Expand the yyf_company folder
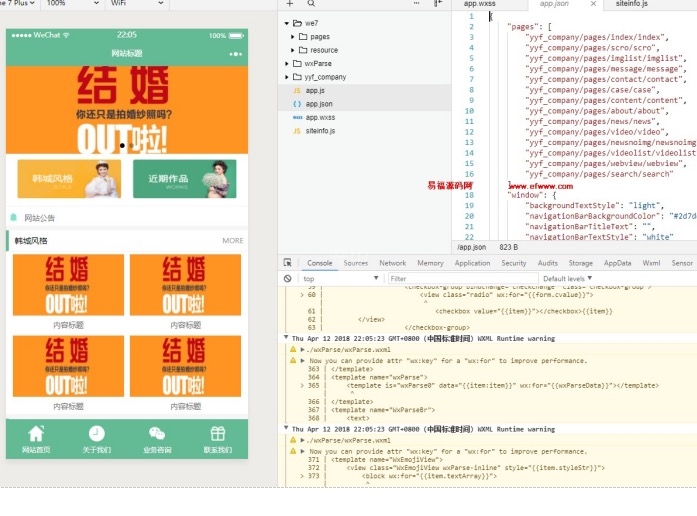The height and width of the screenshot is (516, 697). pyautogui.click(x=286, y=76)
